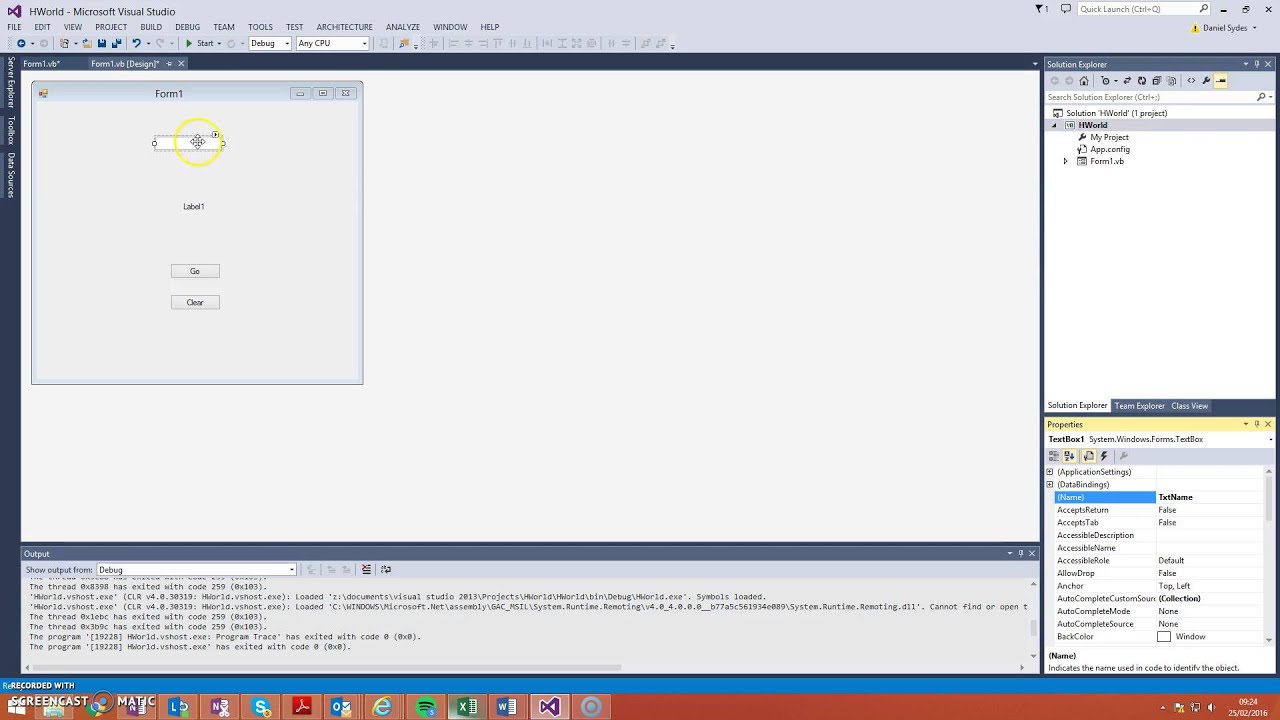The image size is (1280, 720).
Task: Click the Save icon in main toolbar
Action: [x=101, y=43]
